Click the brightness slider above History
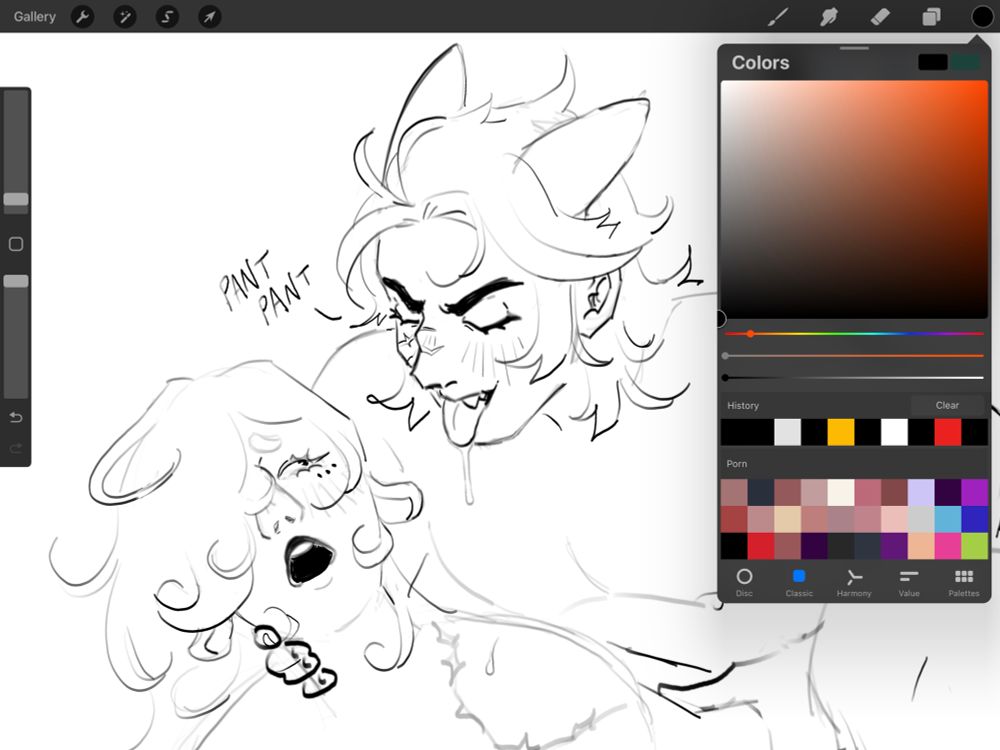Viewport: 1000px width, 750px height. pos(854,378)
